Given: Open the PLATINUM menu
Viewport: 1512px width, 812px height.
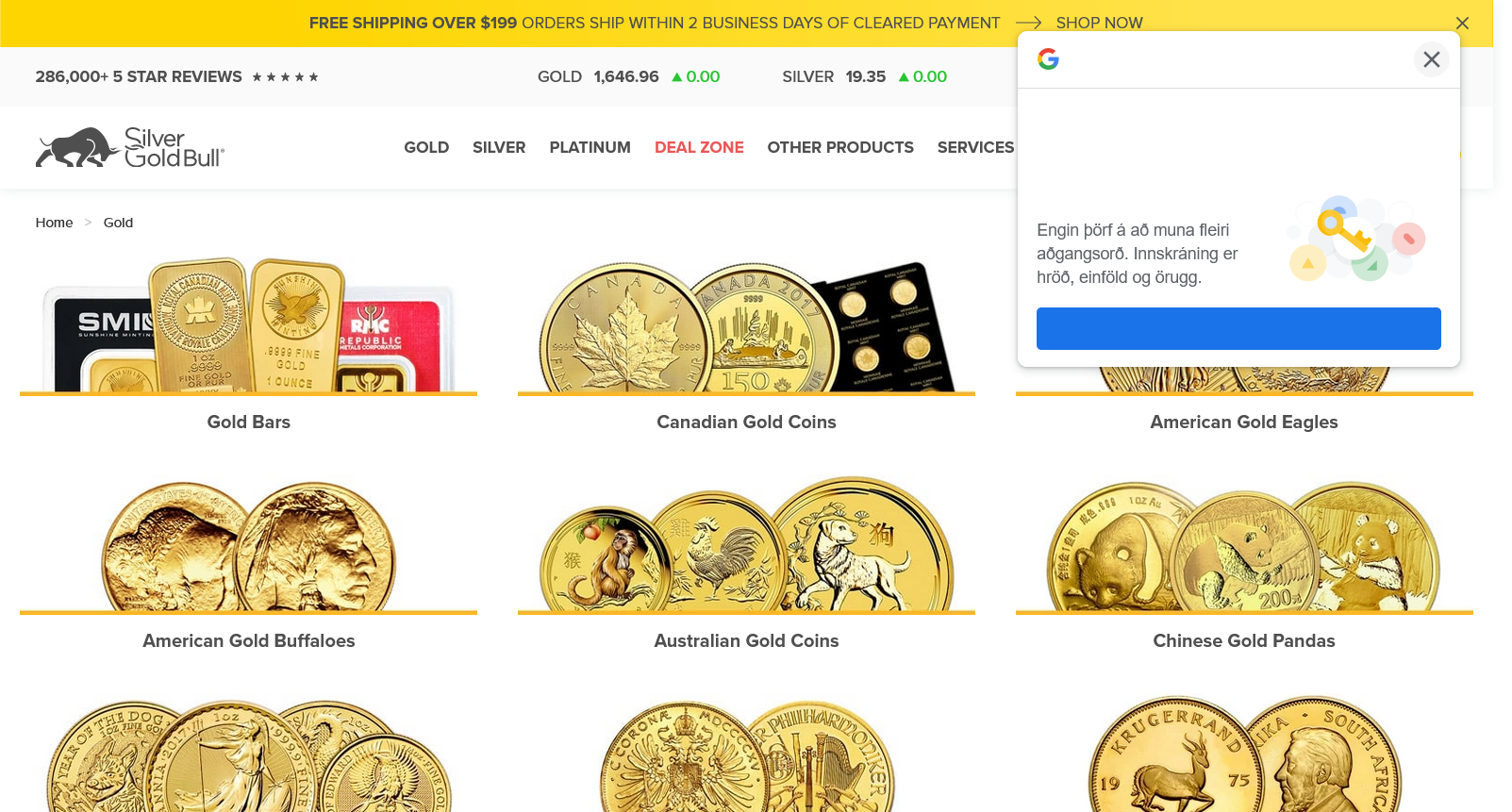Looking at the screenshot, I should 590,147.
